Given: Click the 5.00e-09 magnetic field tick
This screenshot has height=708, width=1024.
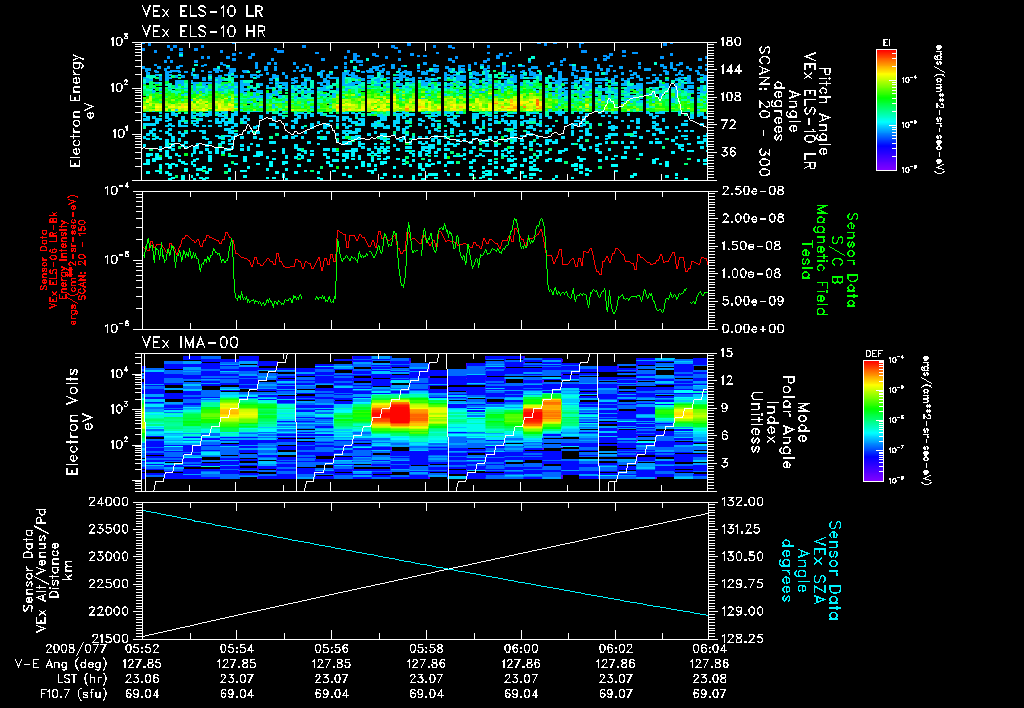Looking at the screenshot, I should (752, 301).
